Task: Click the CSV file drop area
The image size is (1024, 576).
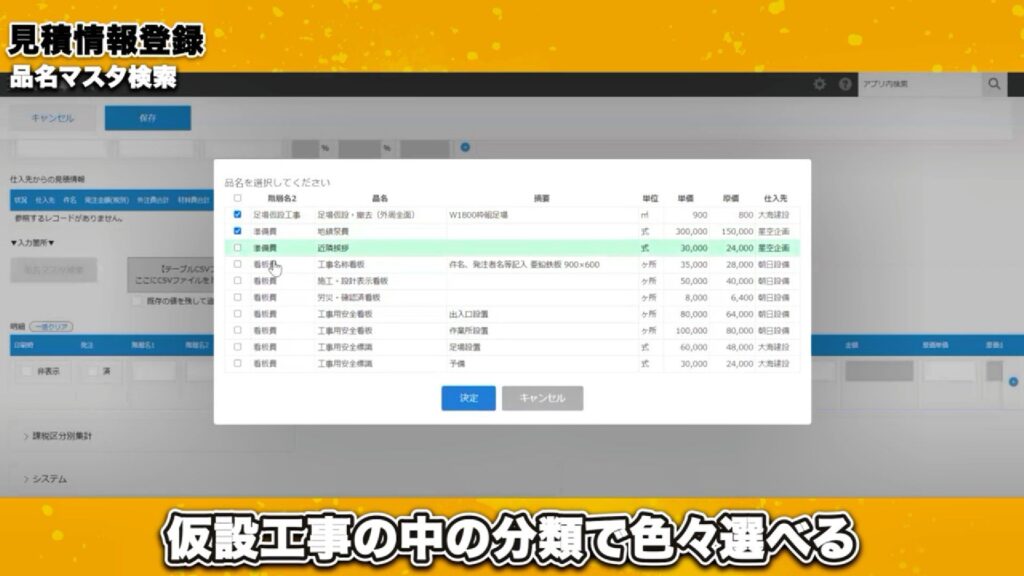Action: pos(171,274)
